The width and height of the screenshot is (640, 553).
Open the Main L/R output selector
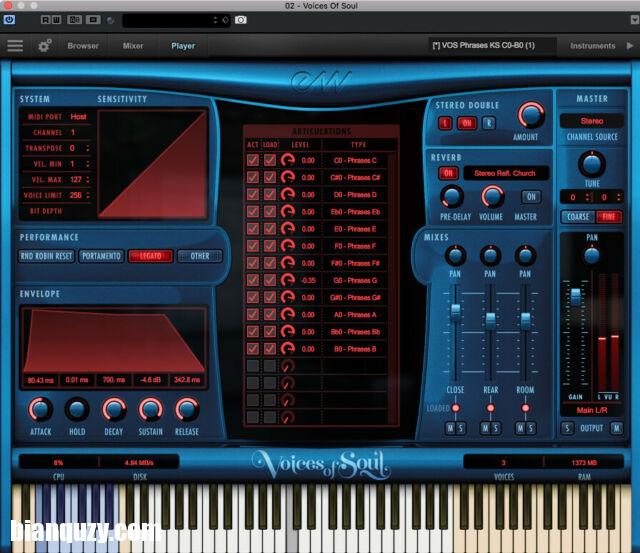coord(591,410)
